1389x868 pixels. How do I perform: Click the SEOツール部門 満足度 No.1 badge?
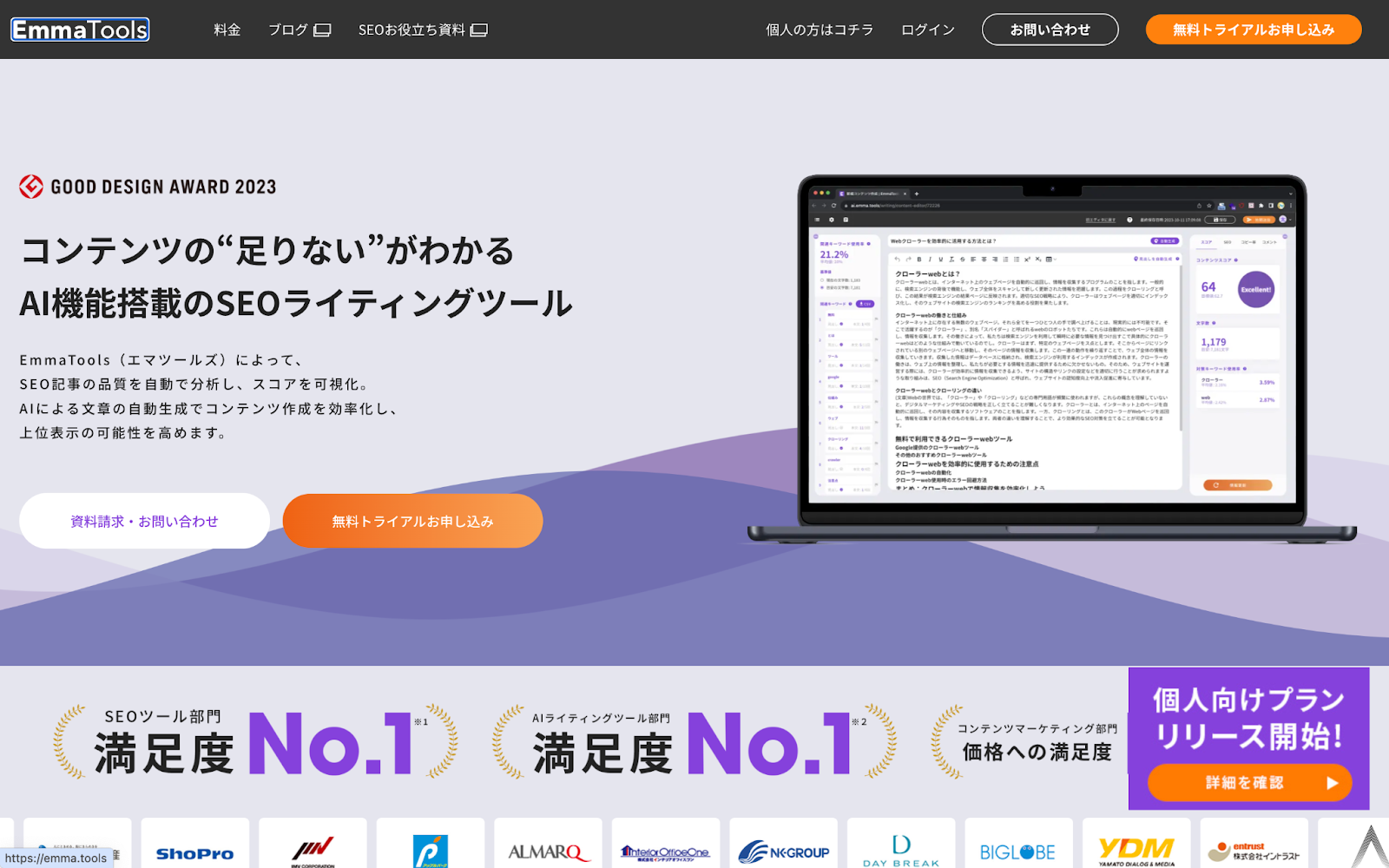click(x=255, y=742)
